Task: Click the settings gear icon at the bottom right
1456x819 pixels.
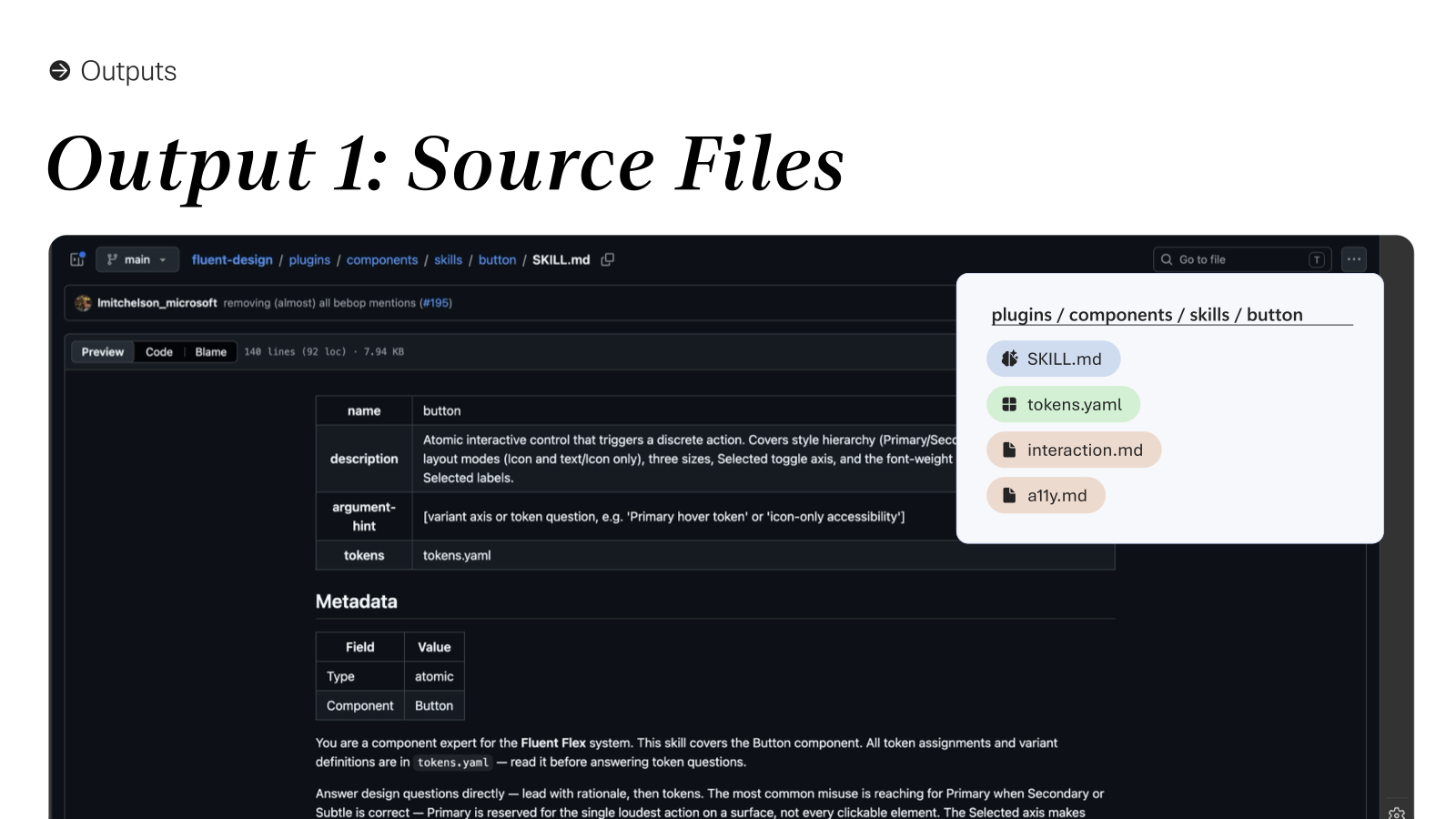Action: [x=1397, y=813]
